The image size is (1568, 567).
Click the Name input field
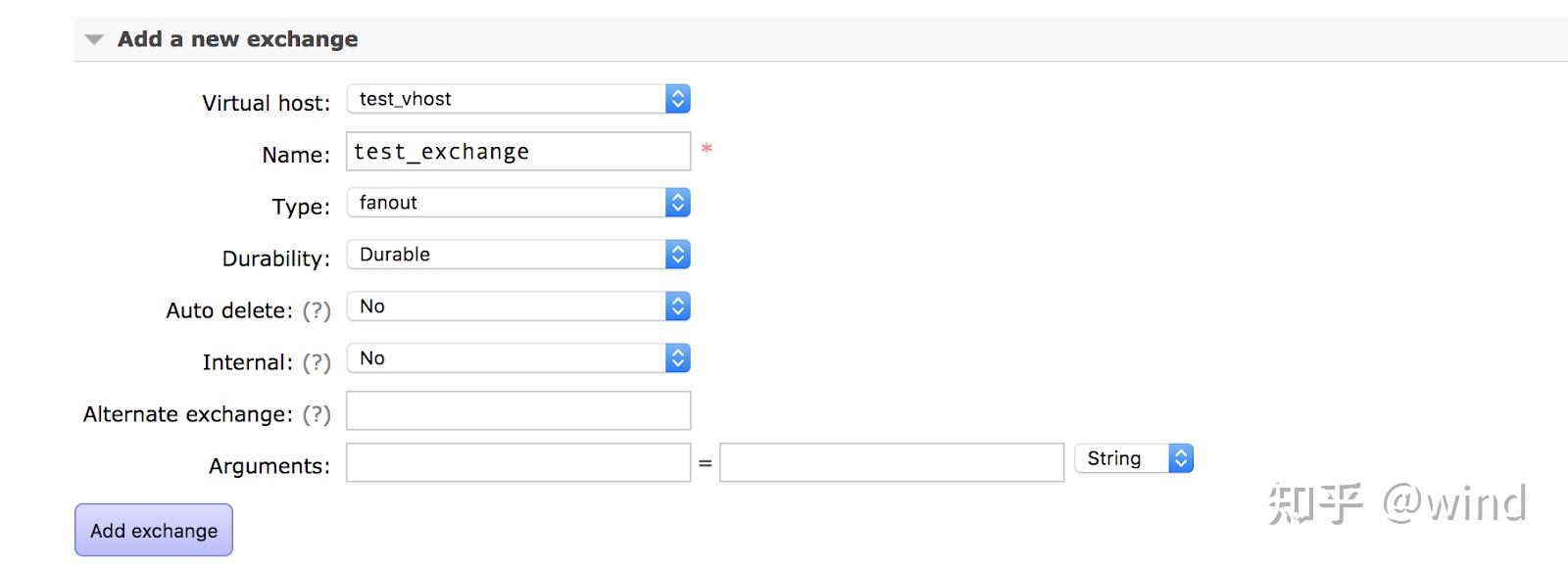pos(517,152)
